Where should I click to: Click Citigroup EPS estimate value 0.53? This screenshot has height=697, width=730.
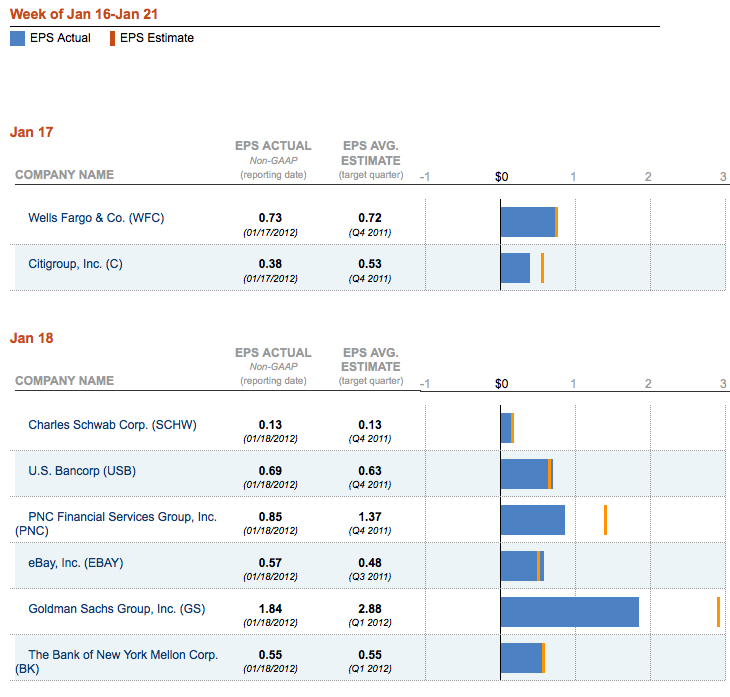coord(370,264)
